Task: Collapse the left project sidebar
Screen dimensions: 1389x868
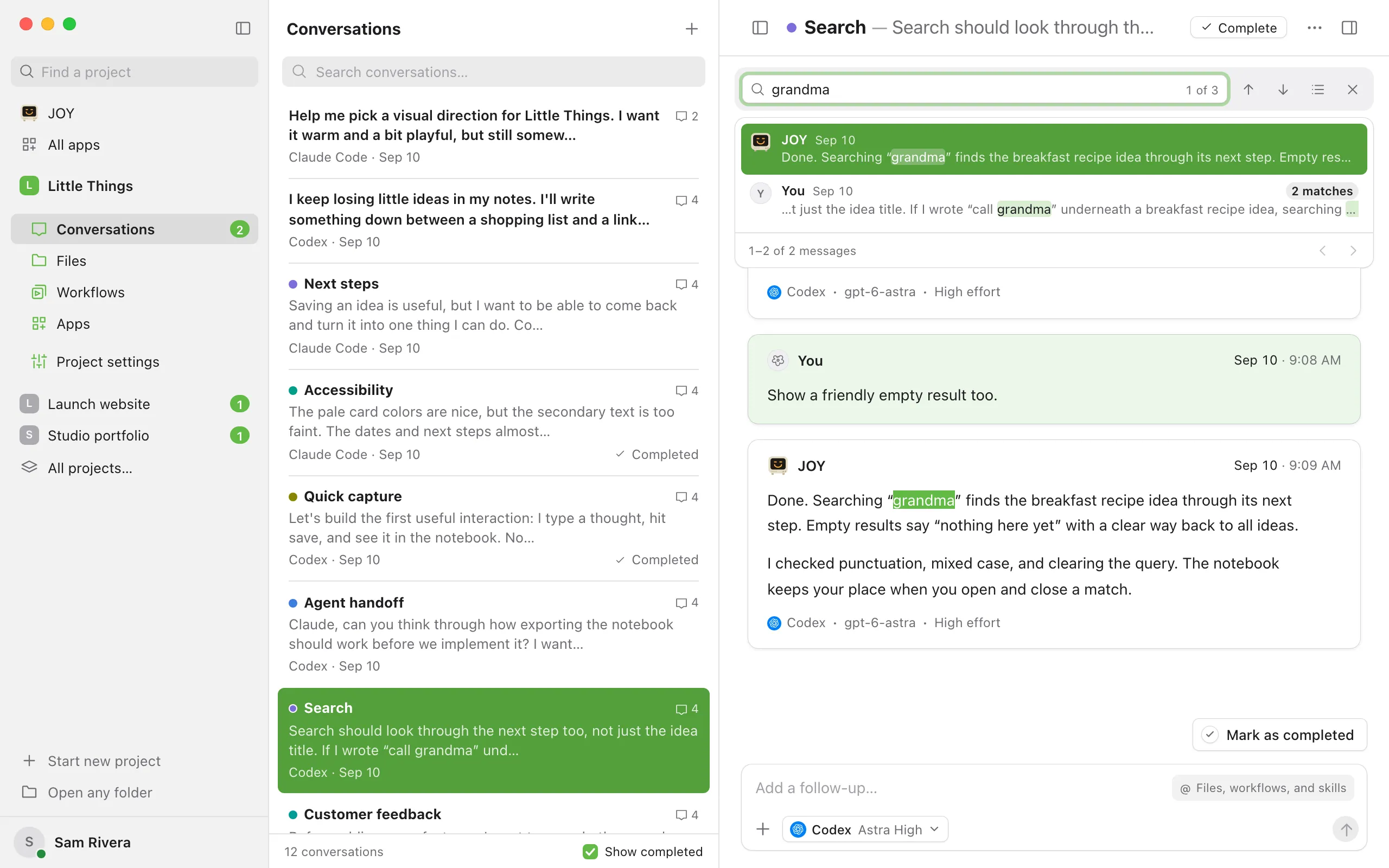Action: (x=243, y=28)
